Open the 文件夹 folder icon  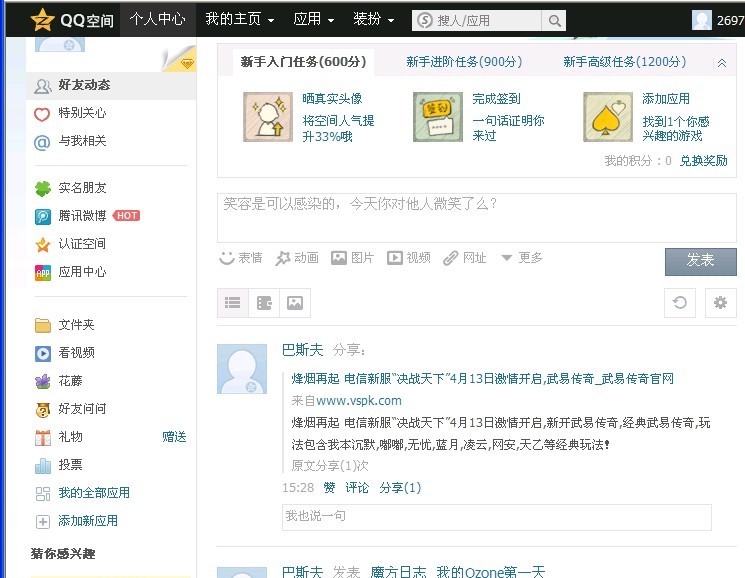tap(43, 325)
